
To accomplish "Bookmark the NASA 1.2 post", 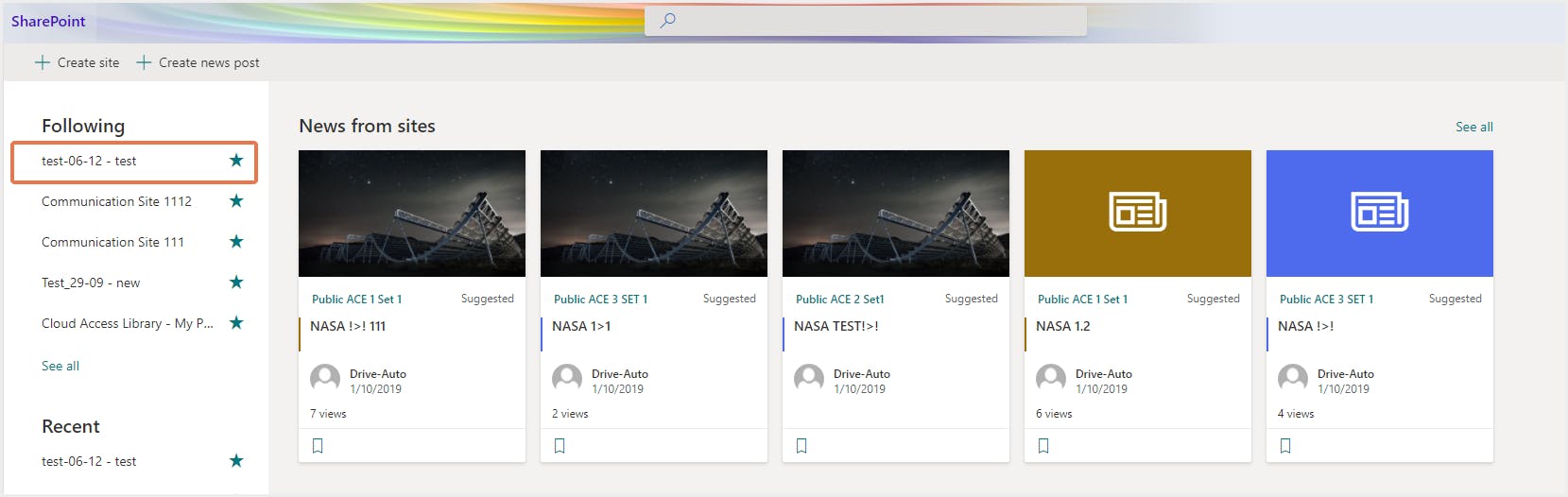I will pos(1043,446).
